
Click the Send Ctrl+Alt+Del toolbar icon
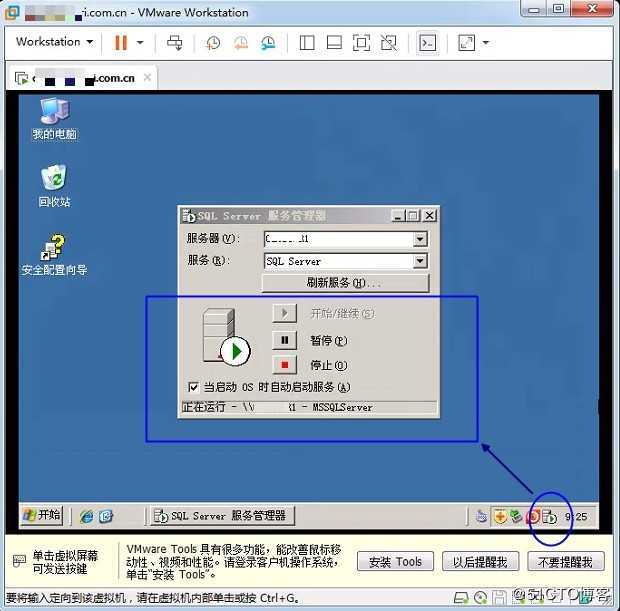click(x=174, y=42)
